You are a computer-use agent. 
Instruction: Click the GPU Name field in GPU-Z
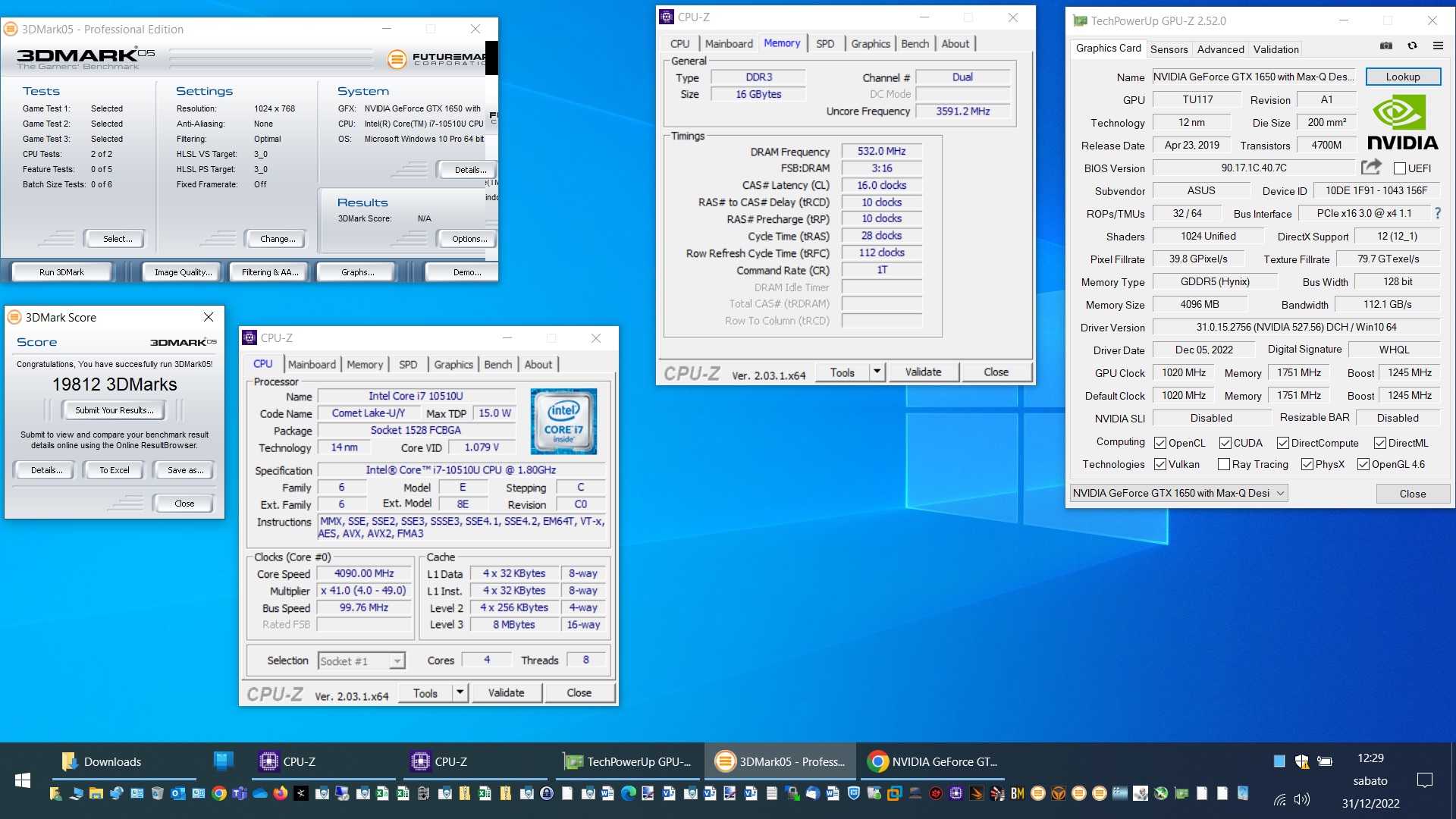(x=1254, y=77)
